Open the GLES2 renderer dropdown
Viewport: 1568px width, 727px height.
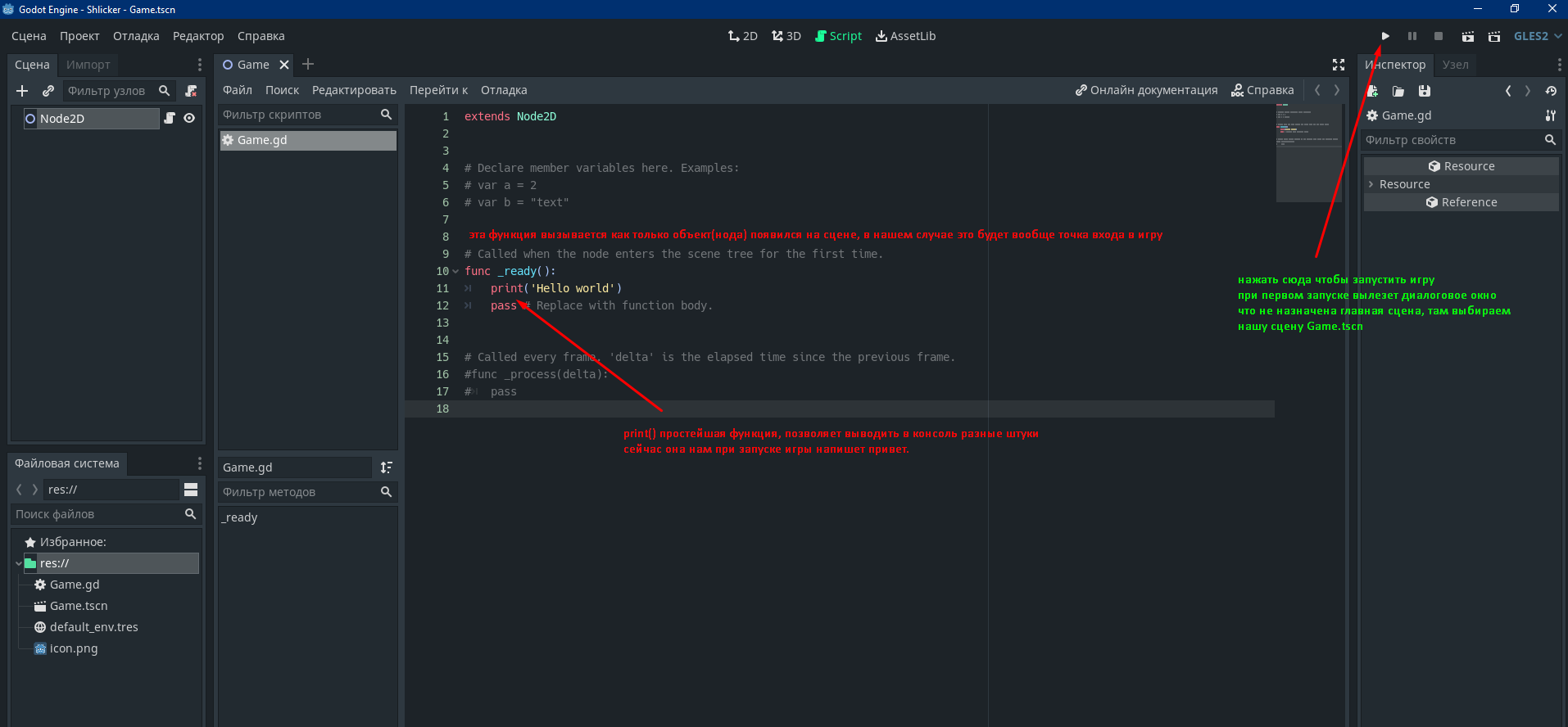click(x=1537, y=36)
